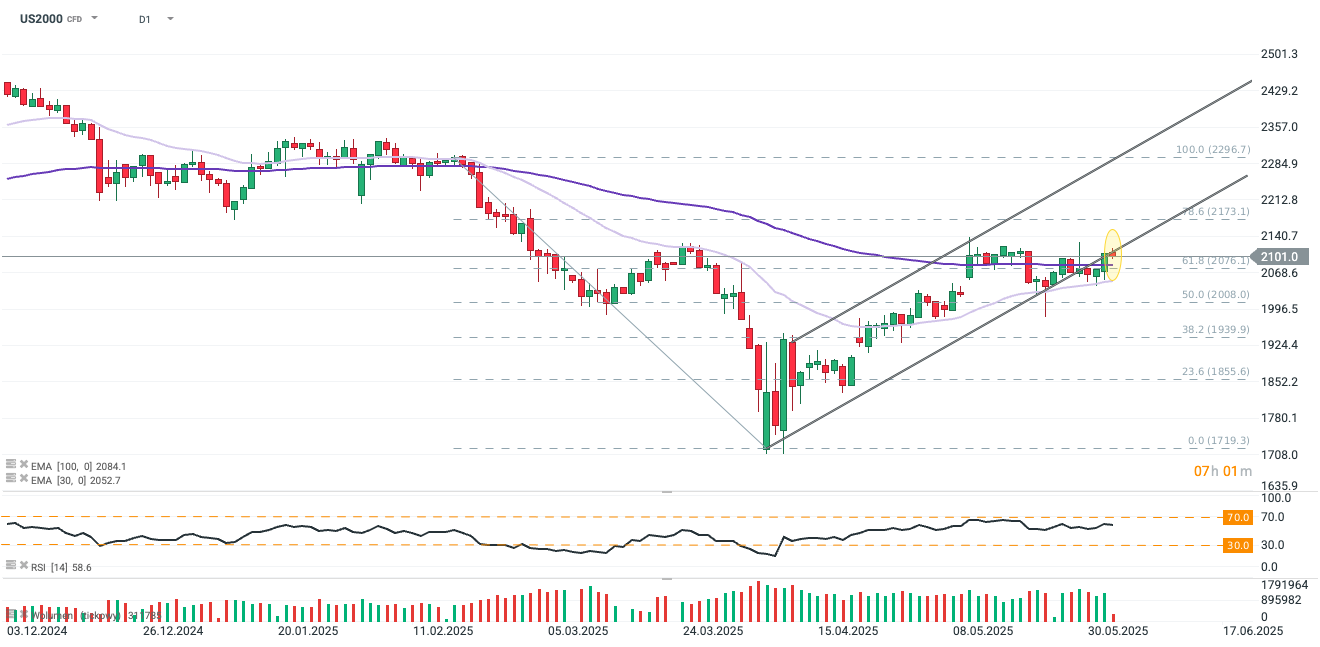Expand the D1 timeframe dropdown
This screenshot has height=647, width=1320.
pyautogui.click(x=169, y=18)
